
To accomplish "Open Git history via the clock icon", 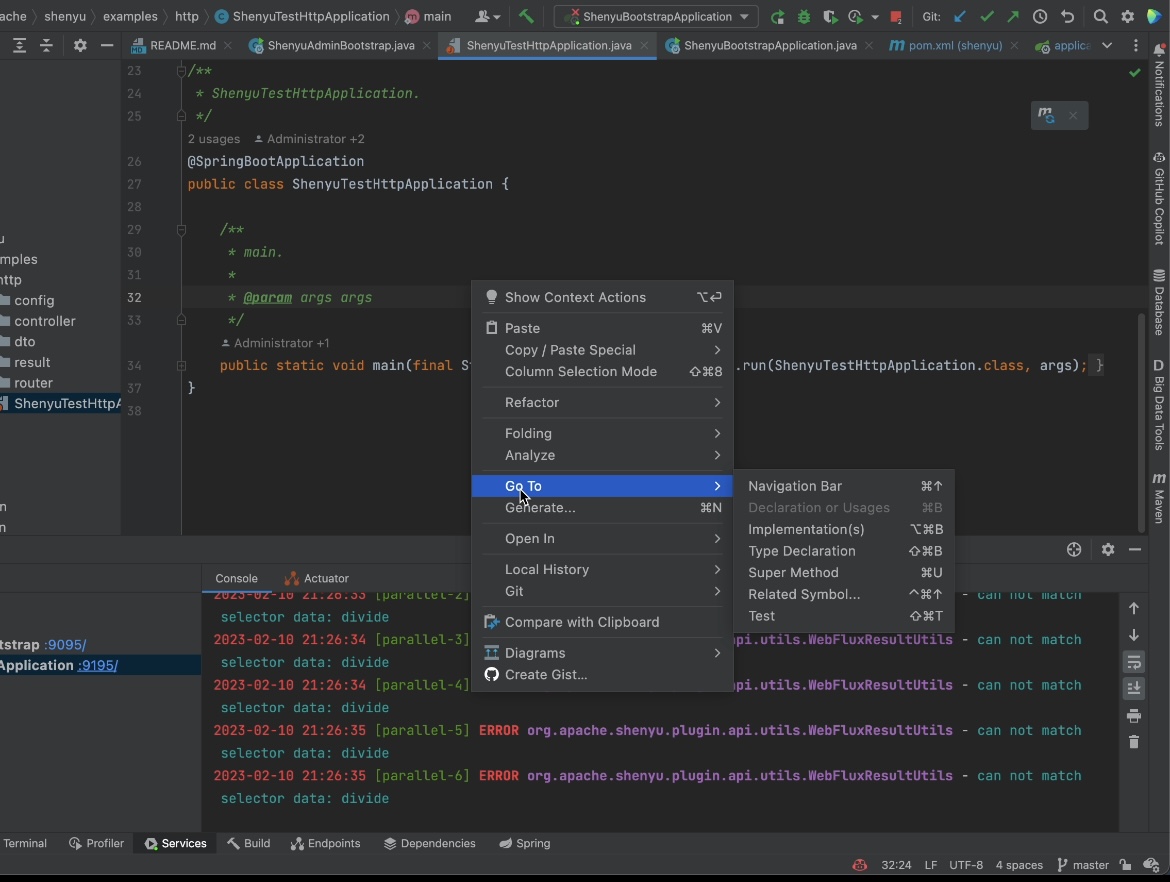I will click(1040, 17).
